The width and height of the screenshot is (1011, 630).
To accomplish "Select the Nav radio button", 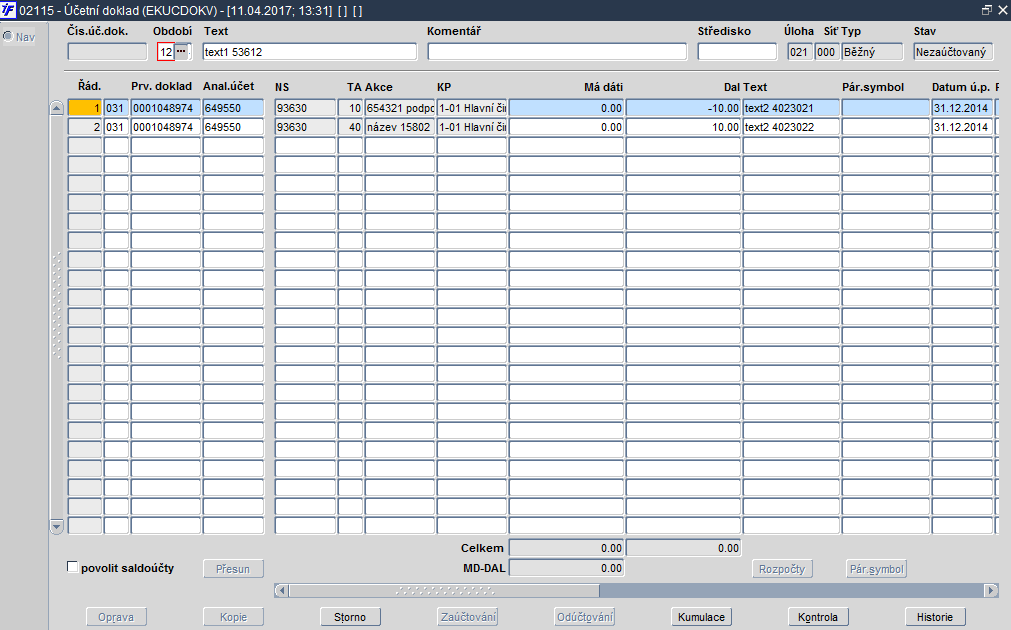I will point(8,36).
